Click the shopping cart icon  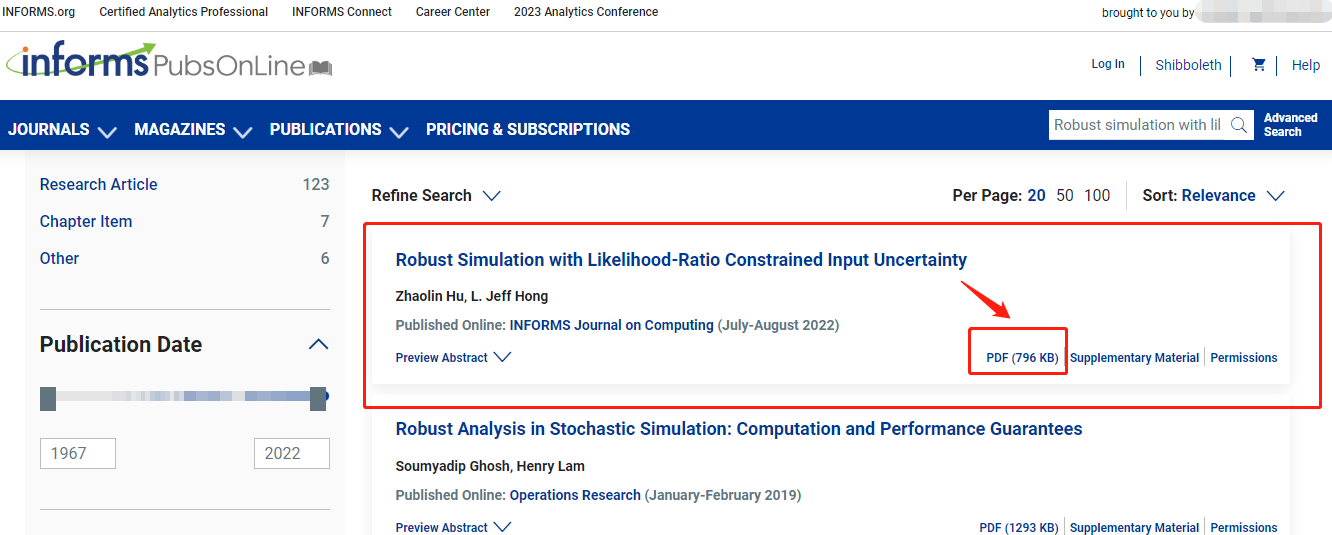[1258, 65]
